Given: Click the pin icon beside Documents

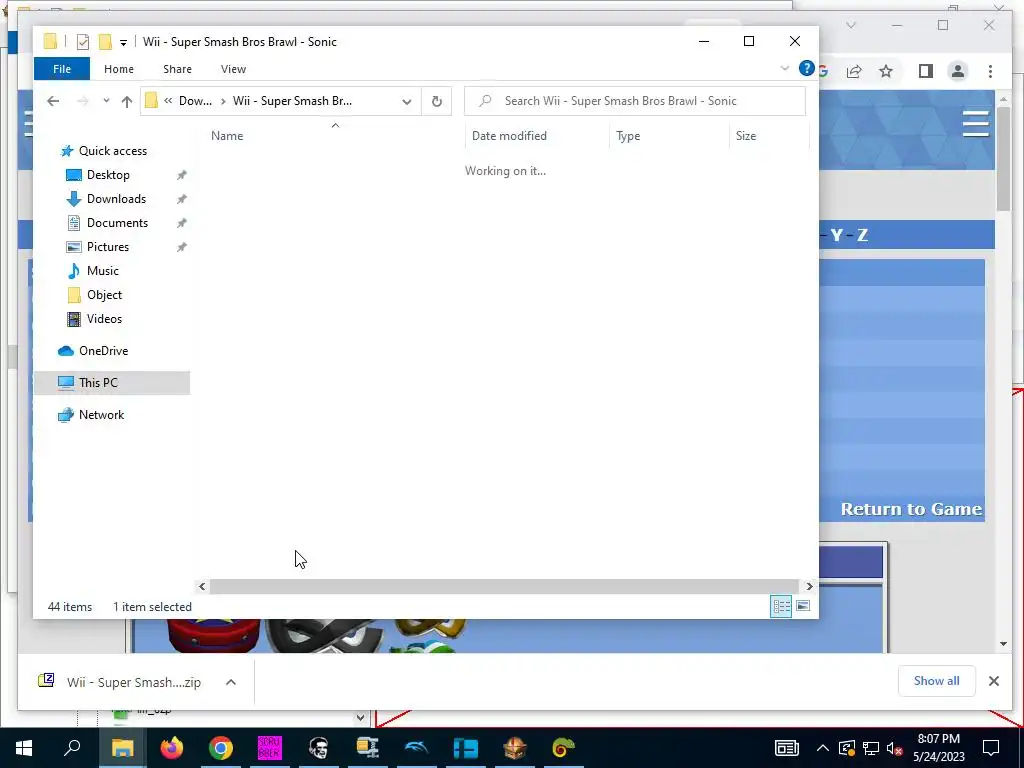Looking at the screenshot, I should click(182, 223).
